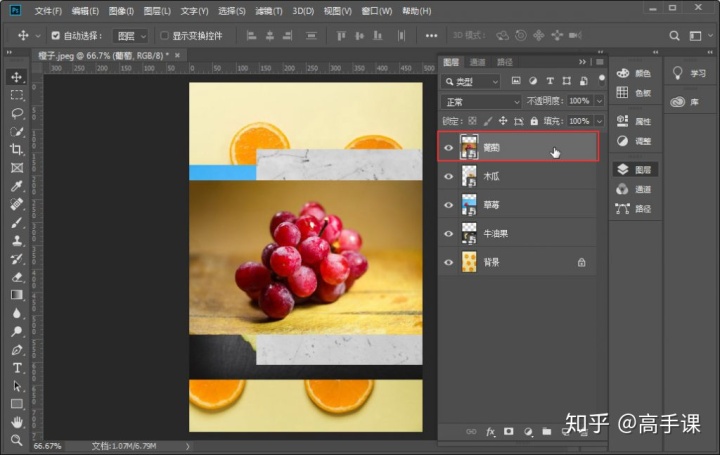Hide the 草莓 layer
The width and height of the screenshot is (720, 455).
pyautogui.click(x=449, y=205)
